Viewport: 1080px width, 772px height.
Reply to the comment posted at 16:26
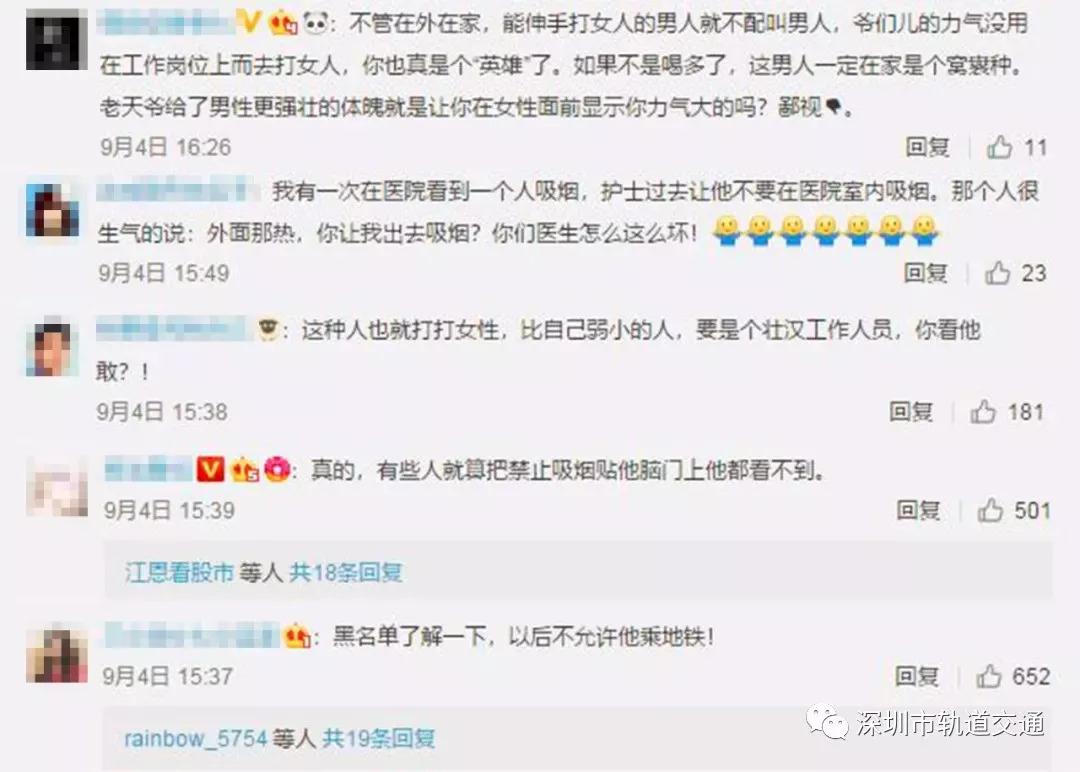tap(927, 147)
